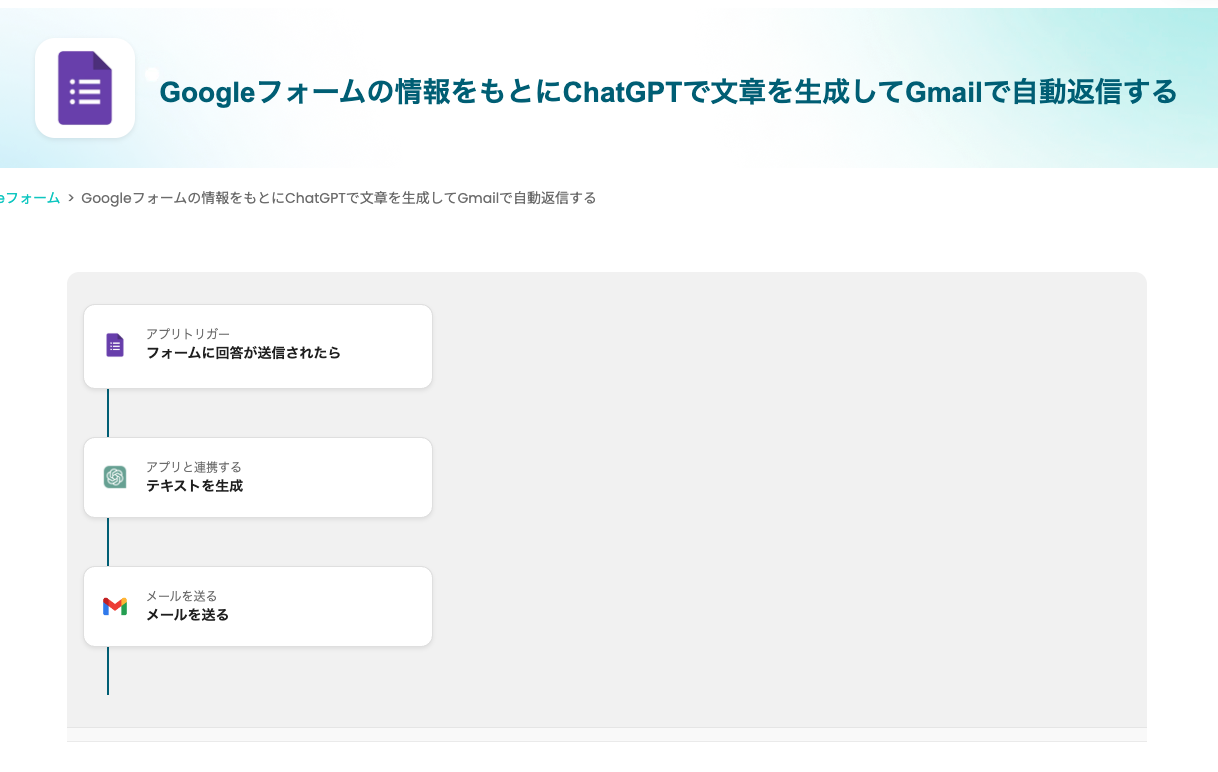Click the breadcrumb chevron separator
The width and height of the screenshot is (1218, 772).
pyautogui.click(x=71, y=199)
